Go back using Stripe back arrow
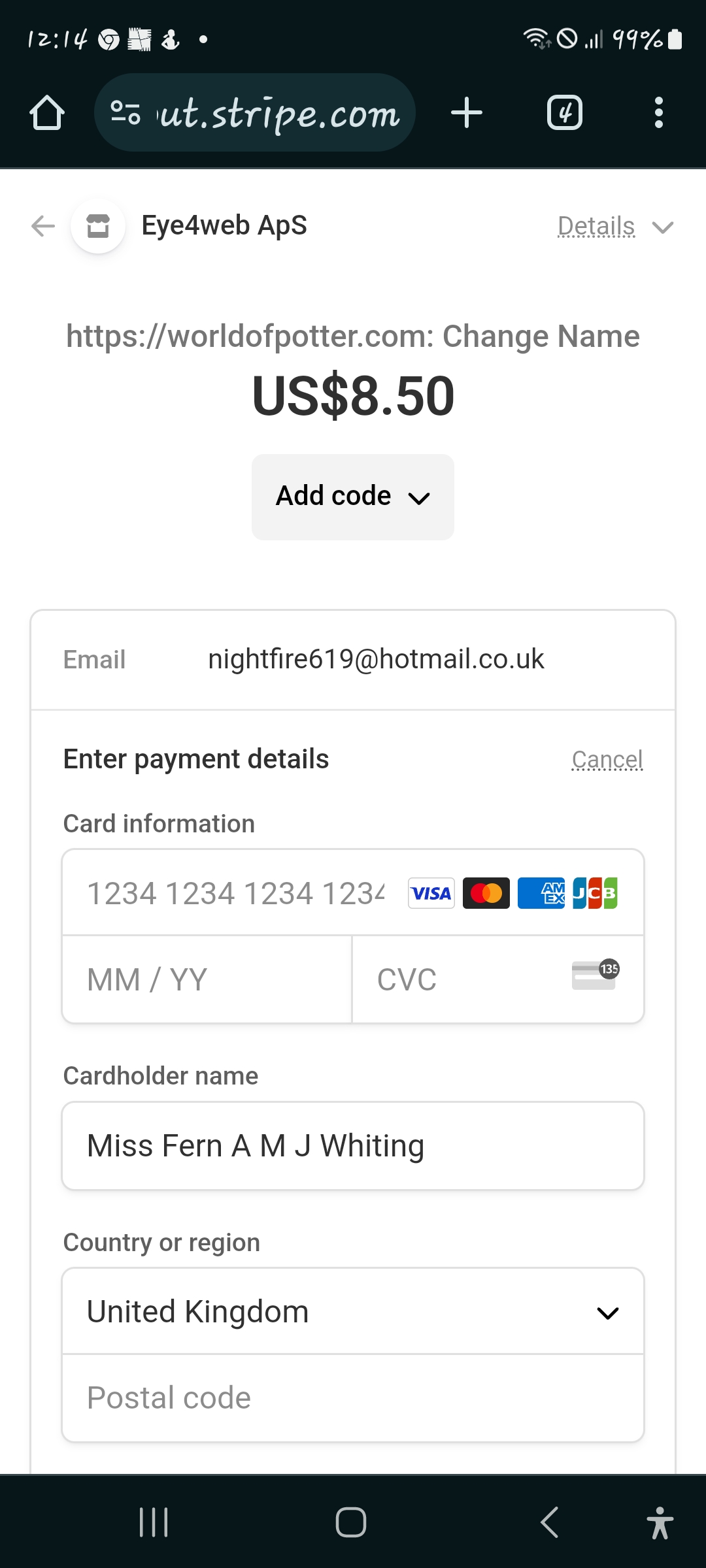Viewport: 706px width, 1568px height. coord(43,226)
